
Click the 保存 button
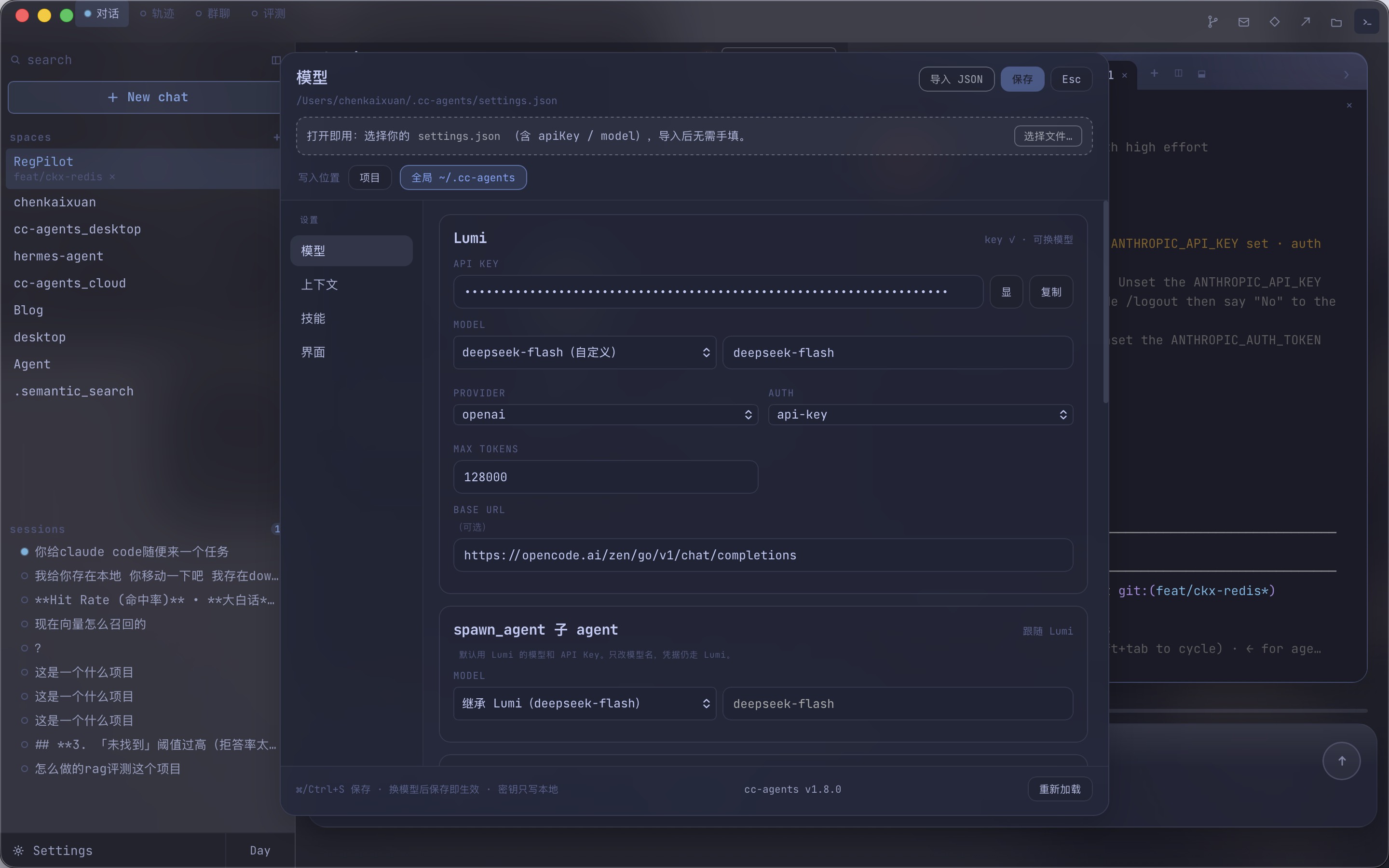coord(1022,79)
